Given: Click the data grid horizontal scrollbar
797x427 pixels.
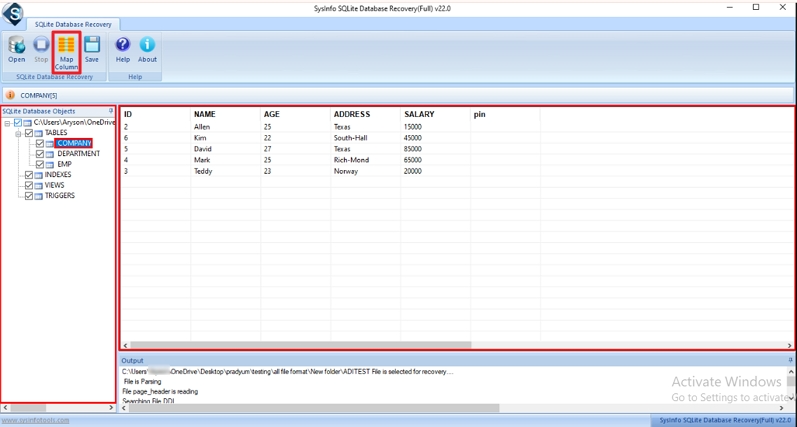Looking at the screenshot, I should tap(300, 345).
